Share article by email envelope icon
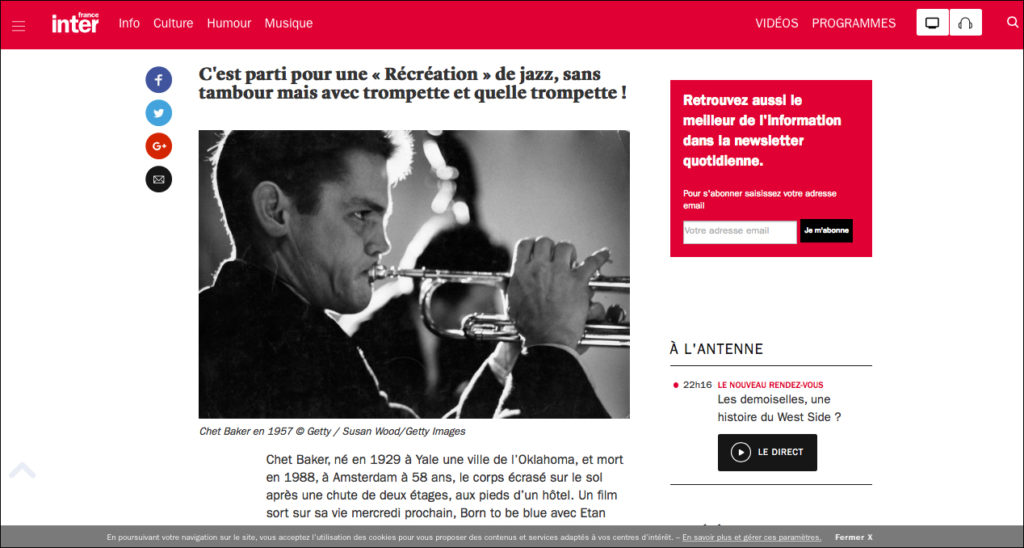The height and width of the screenshot is (548, 1024). (159, 179)
